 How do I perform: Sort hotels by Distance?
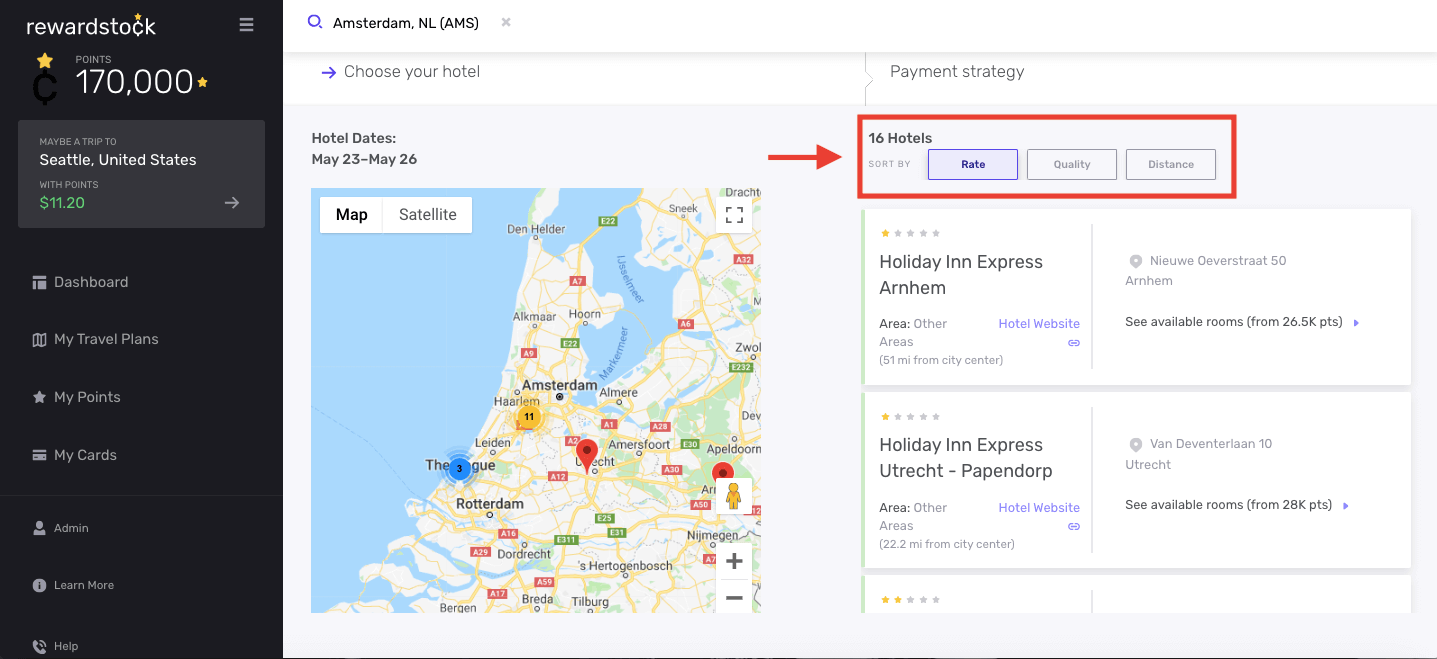point(1171,164)
